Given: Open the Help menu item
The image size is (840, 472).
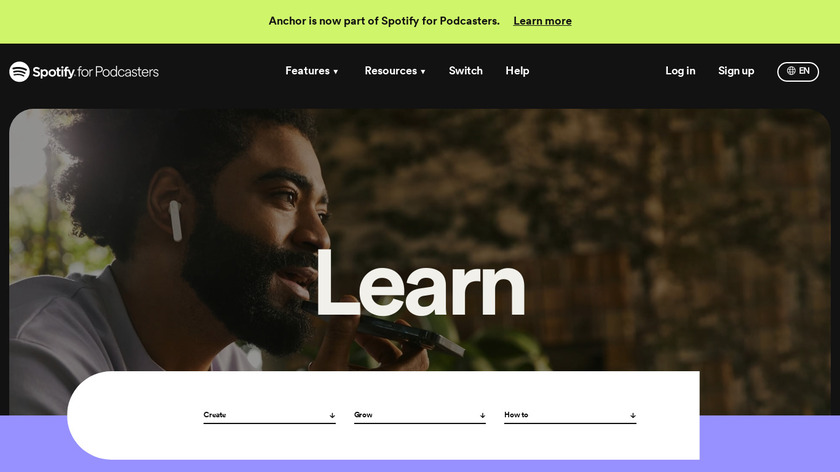Looking at the screenshot, I should 518,71.
